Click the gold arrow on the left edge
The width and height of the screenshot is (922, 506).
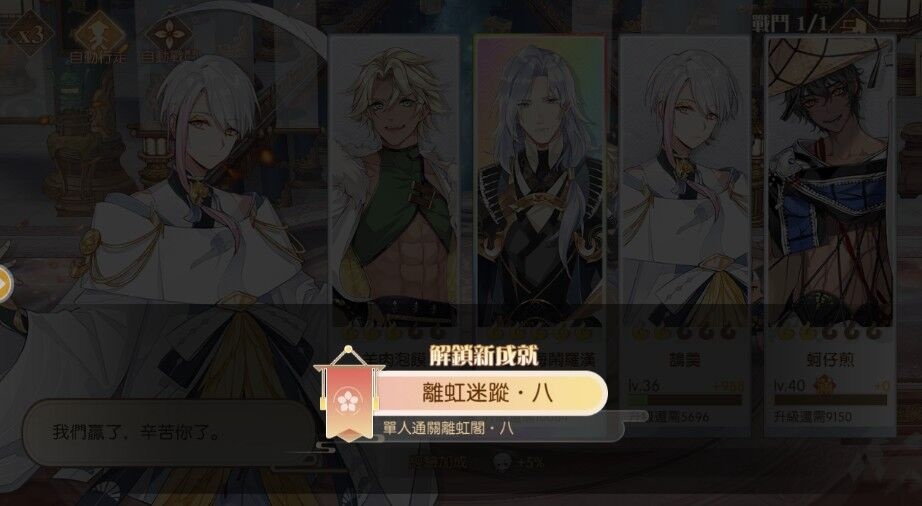[5, 284]
